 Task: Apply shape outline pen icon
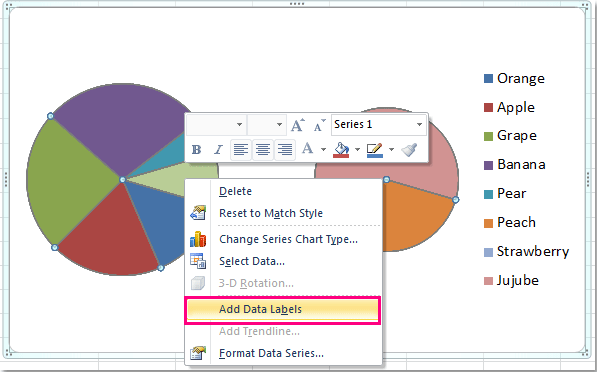point(375,150)
